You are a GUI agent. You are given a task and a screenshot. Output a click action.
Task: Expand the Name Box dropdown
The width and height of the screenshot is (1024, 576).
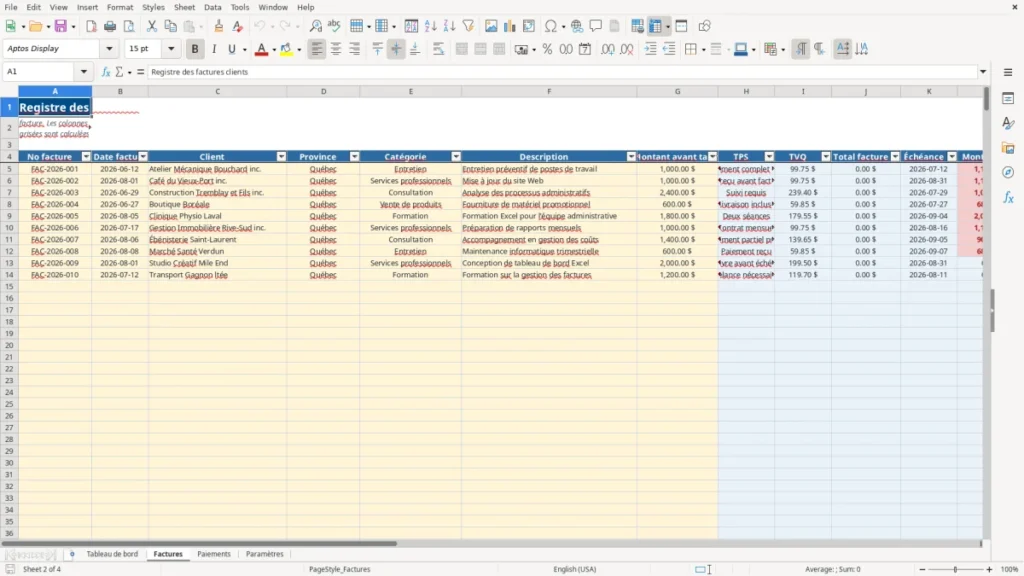pos(84,72)
